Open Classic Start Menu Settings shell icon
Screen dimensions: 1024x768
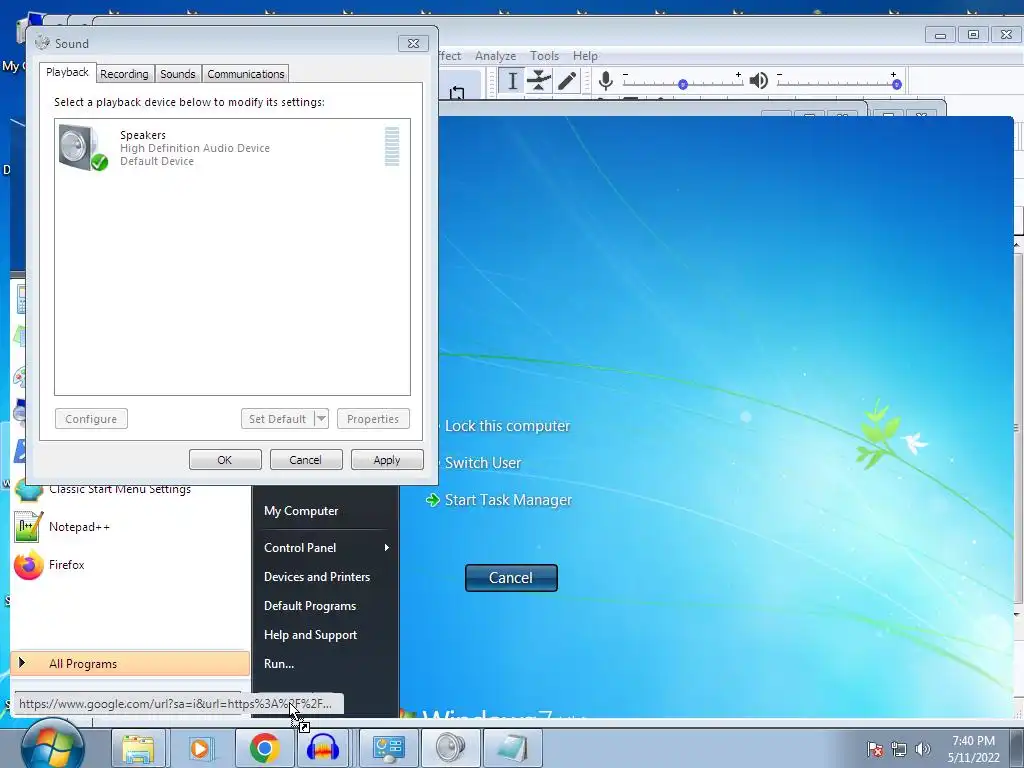tap(28, 490)
